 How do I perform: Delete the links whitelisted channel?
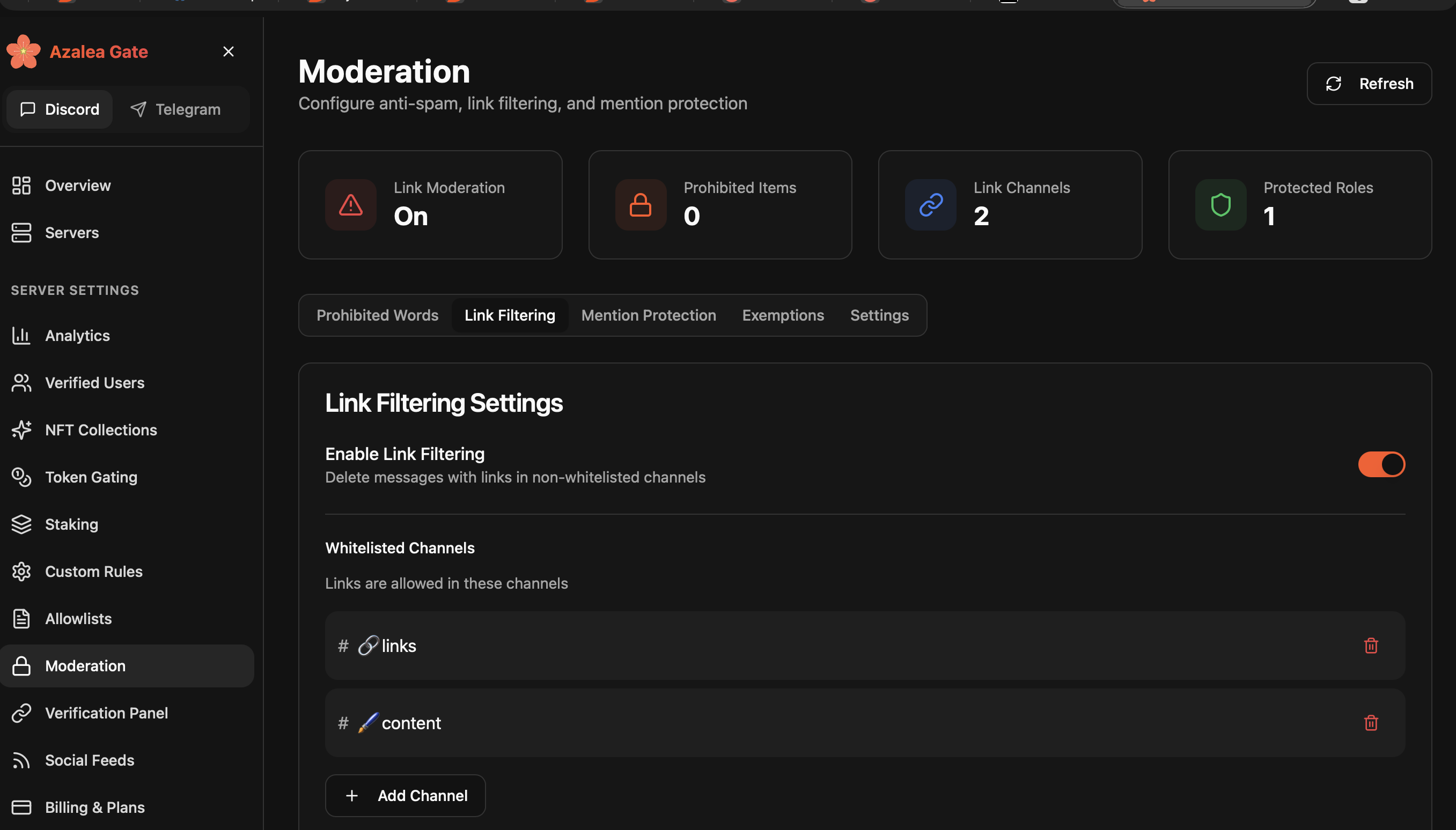[x=1371, y=646]
